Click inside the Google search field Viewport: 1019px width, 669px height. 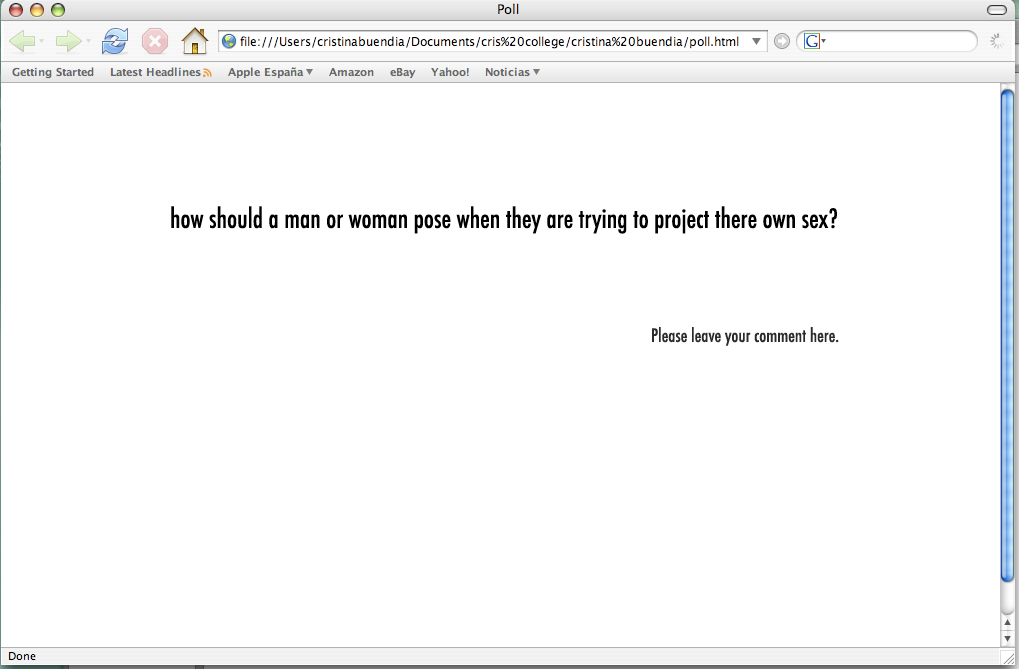click(x=900, y=41)
